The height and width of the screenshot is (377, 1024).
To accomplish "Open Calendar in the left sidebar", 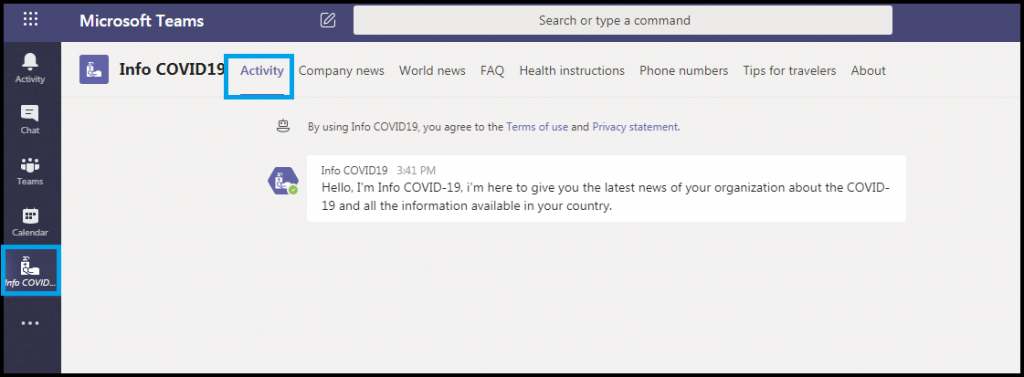I will pyautogui.click(x=30, y=222).
